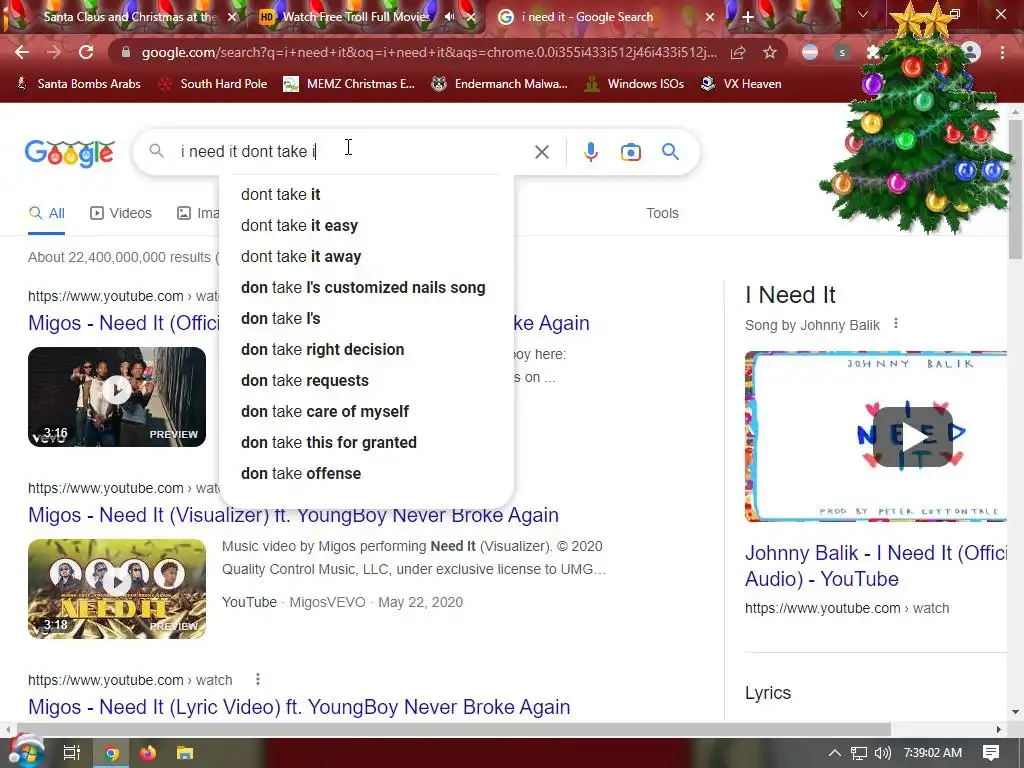
Task: Open the tab search dropdown arrow
Action: tap(863, 14)
